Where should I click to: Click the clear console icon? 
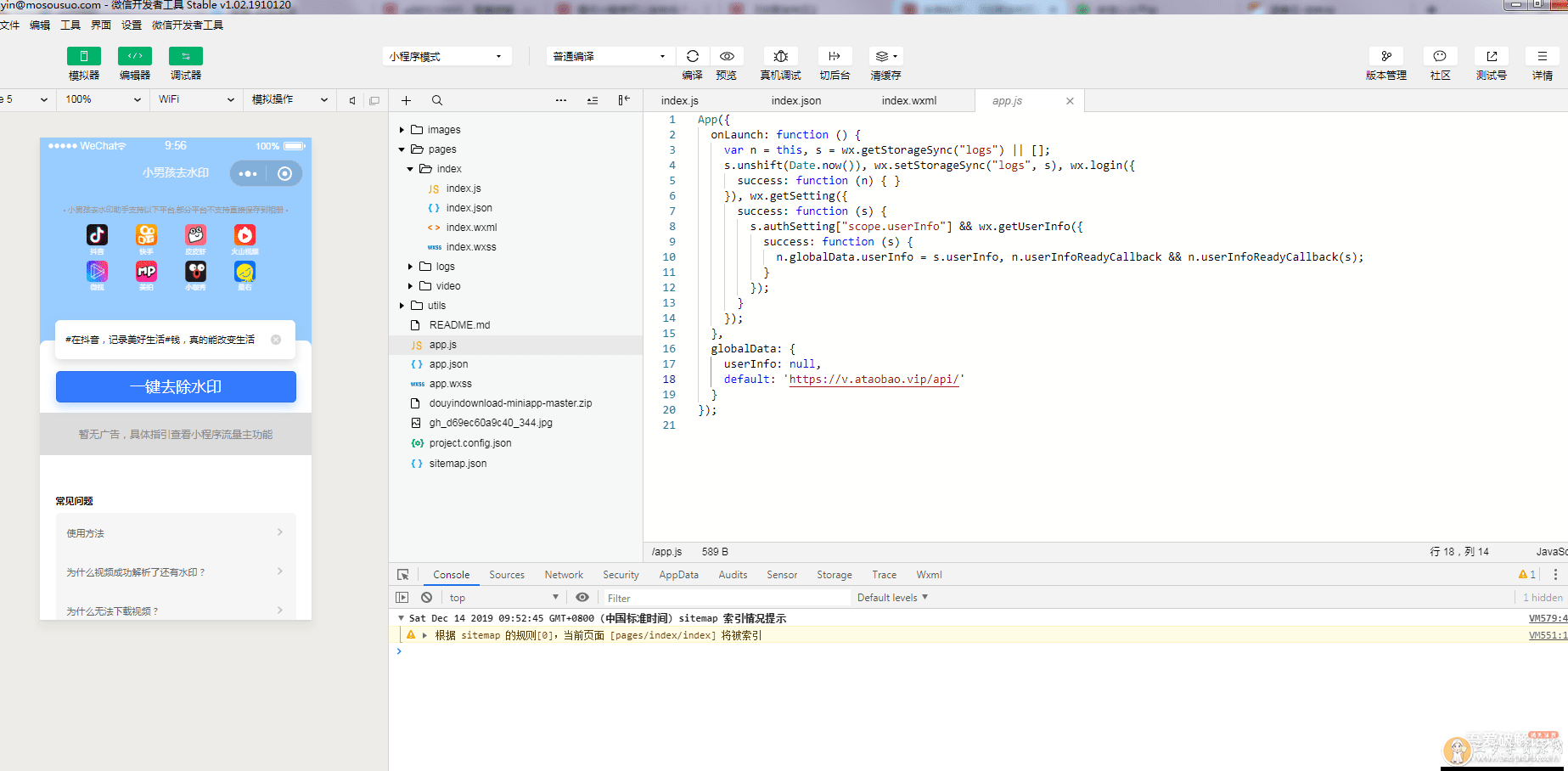(427, 598)
